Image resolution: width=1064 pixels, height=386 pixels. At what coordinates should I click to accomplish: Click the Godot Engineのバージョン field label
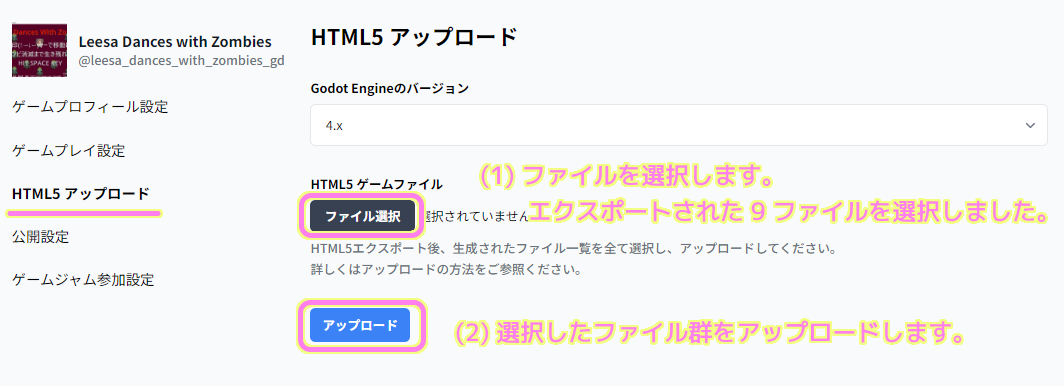tap(390, 88)
